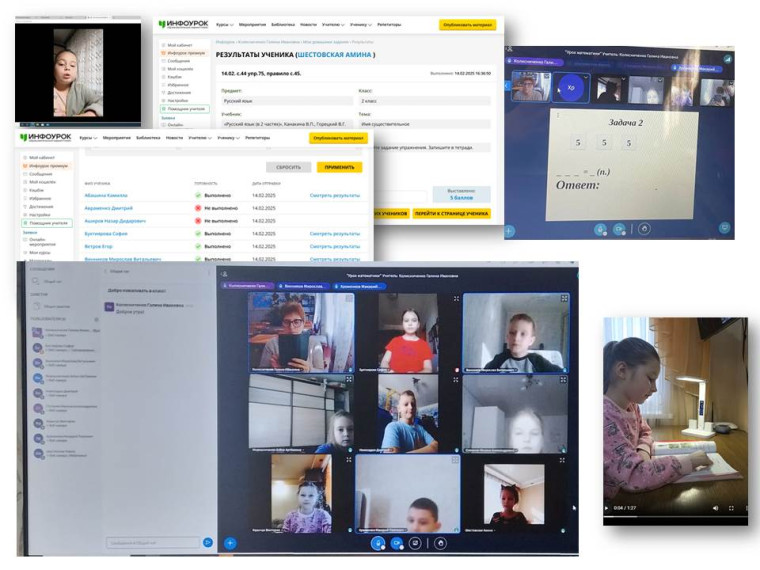Screen dimensions: 760x570
Task: Expand the blue-shirt boy's center tile to fullscreen
Action: tap(456, 380)
